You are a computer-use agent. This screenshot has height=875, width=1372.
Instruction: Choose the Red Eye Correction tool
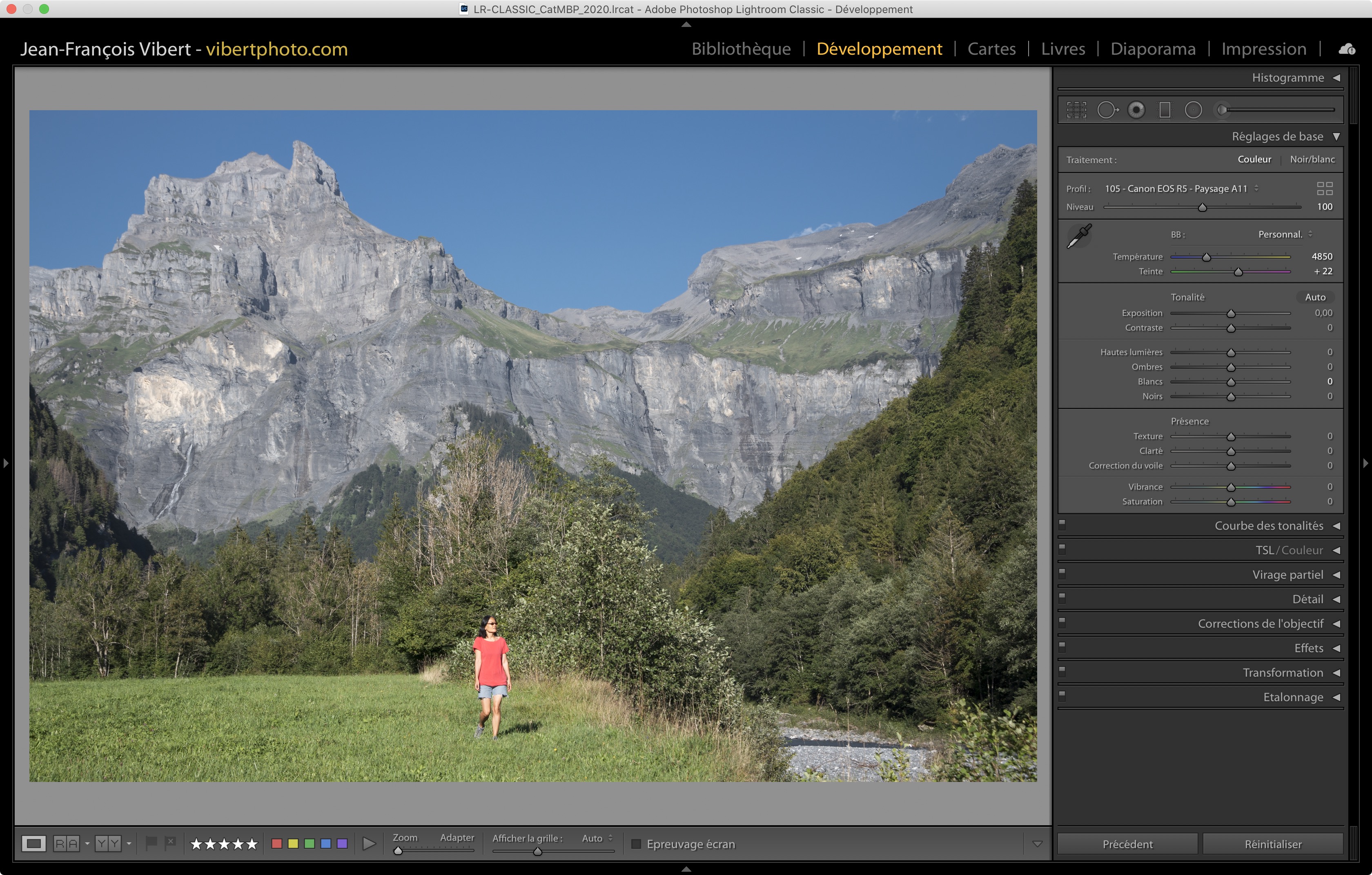point(1136,110)
